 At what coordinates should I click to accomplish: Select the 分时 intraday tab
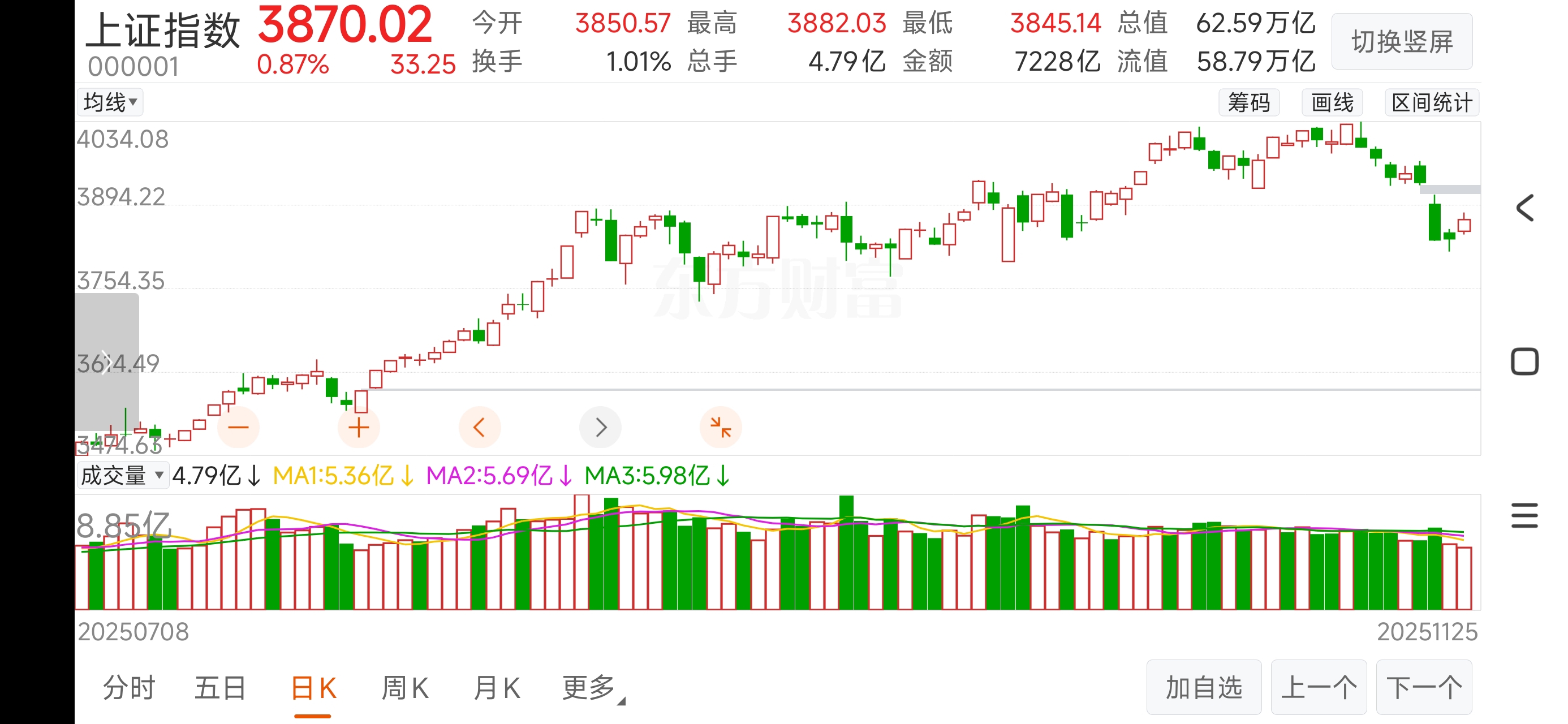129,688
